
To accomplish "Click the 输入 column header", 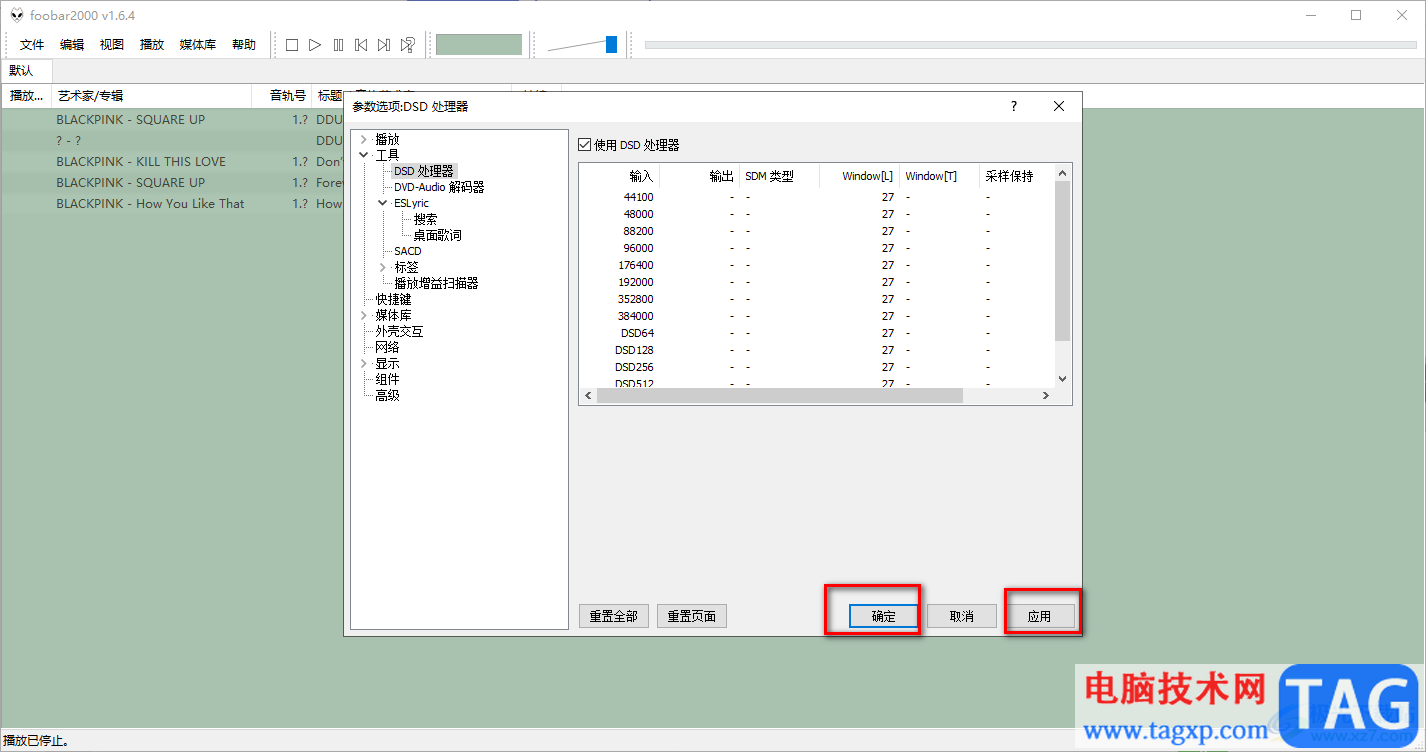I will tap(619, 176).
